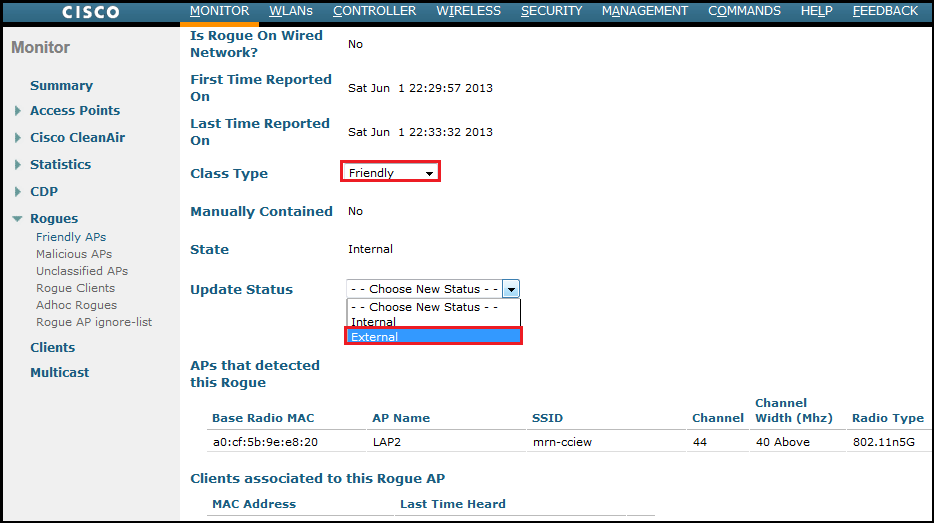The height and width of the screenshot is (523, 934).
Task: Expand the Statistics sidebar section
Action: click(60, 165)
